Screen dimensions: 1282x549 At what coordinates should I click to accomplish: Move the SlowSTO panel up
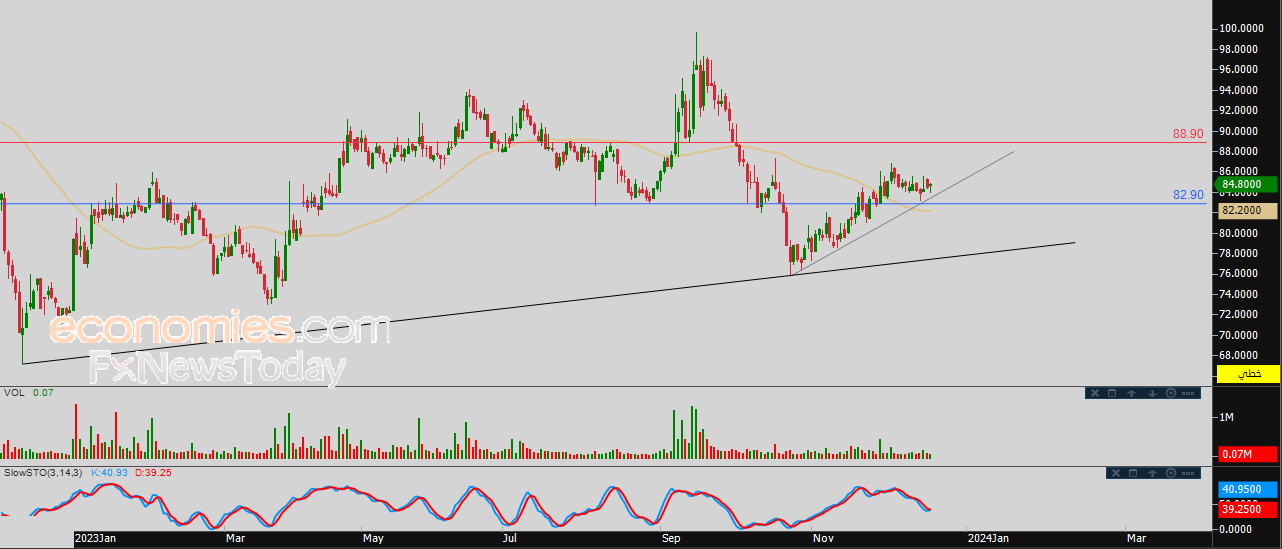coord(1152,473)
